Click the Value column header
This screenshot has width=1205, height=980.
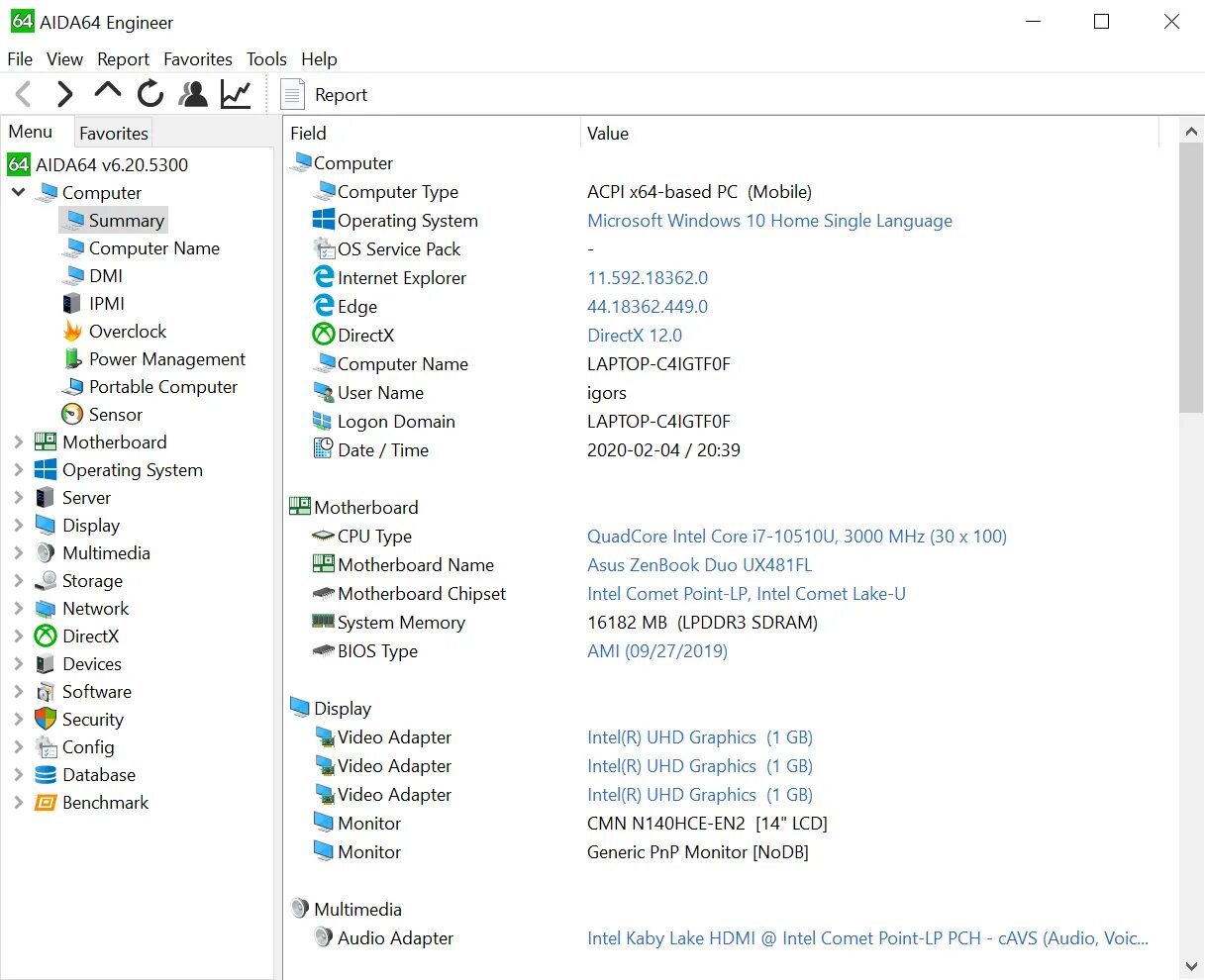point(608,134)
